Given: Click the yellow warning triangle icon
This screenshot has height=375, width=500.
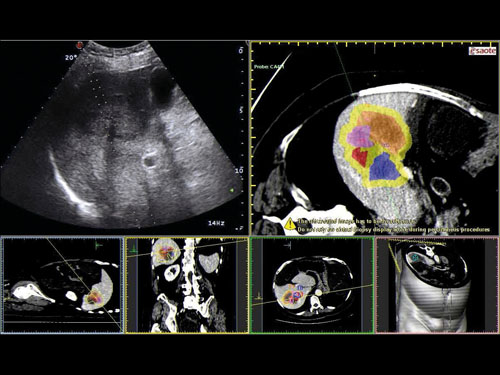Looking at the screenshot, I should point(290,224).
